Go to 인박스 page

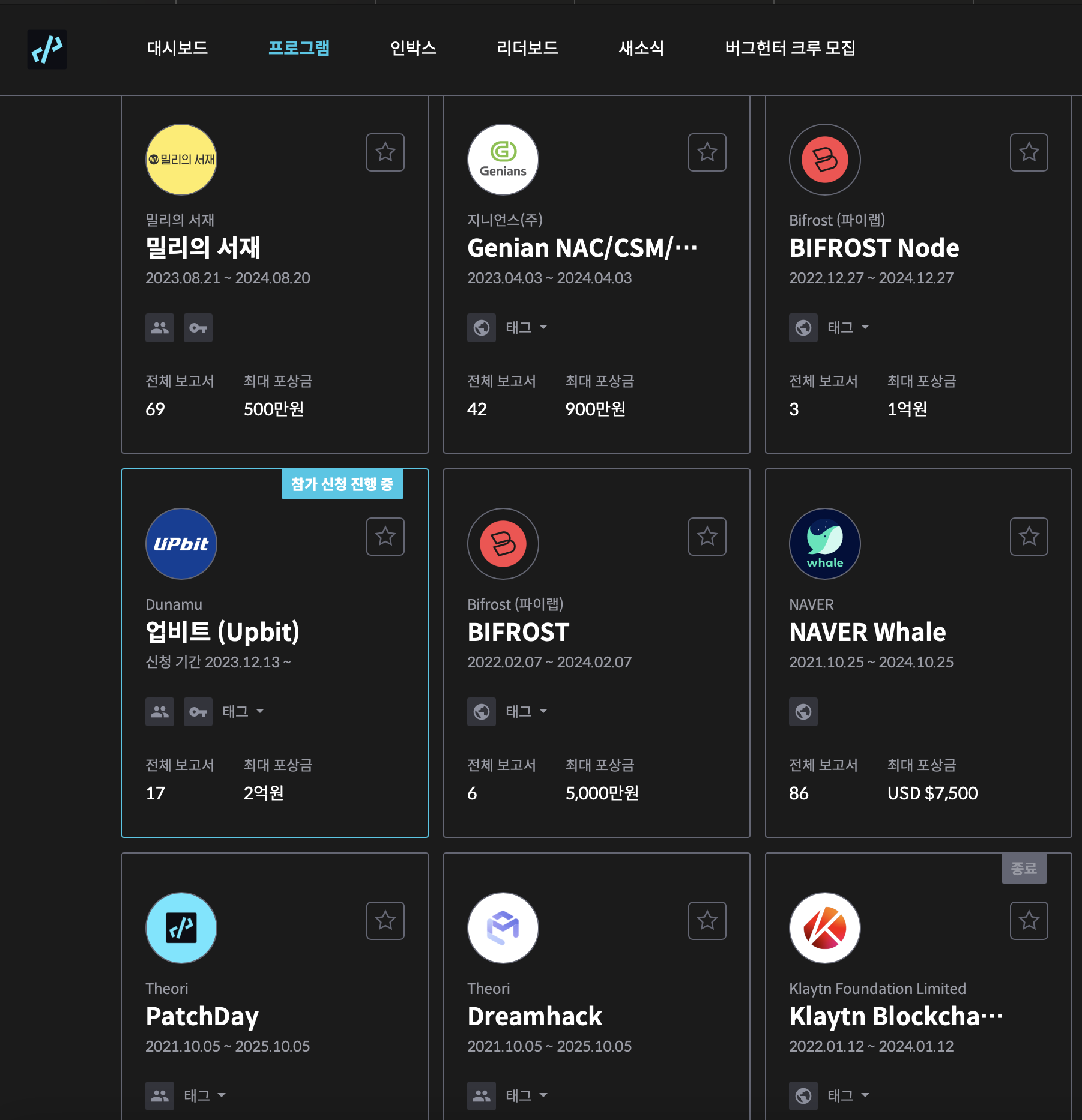point(413,48)
